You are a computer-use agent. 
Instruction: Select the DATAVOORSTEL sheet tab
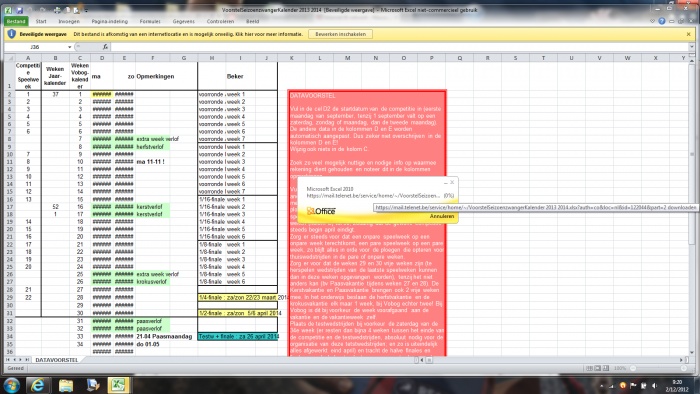56,360
